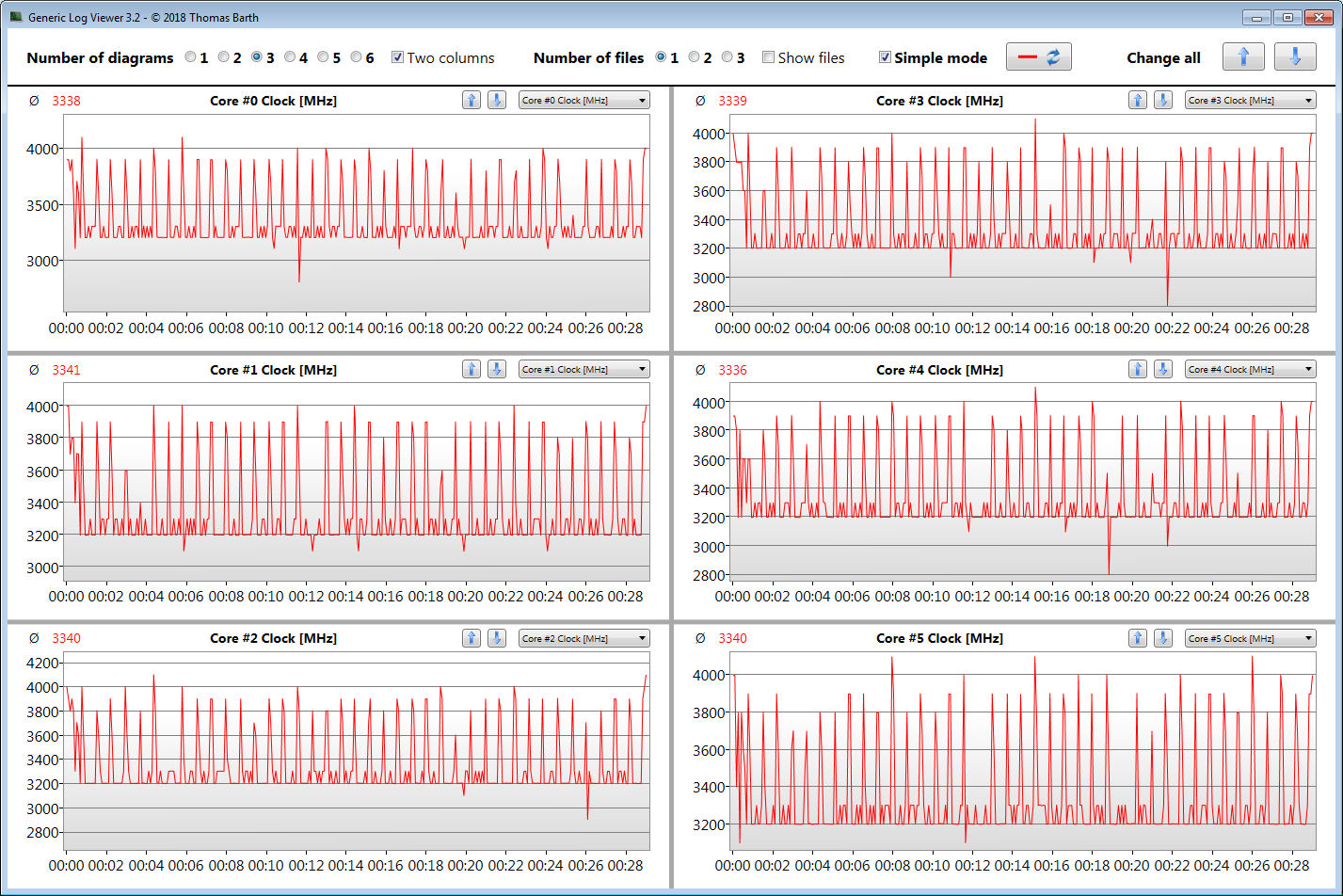Viewport: 1343px width, 896px height.
Task: Click the down arrow for Core #4 Clock
Action: (1162, 370)
